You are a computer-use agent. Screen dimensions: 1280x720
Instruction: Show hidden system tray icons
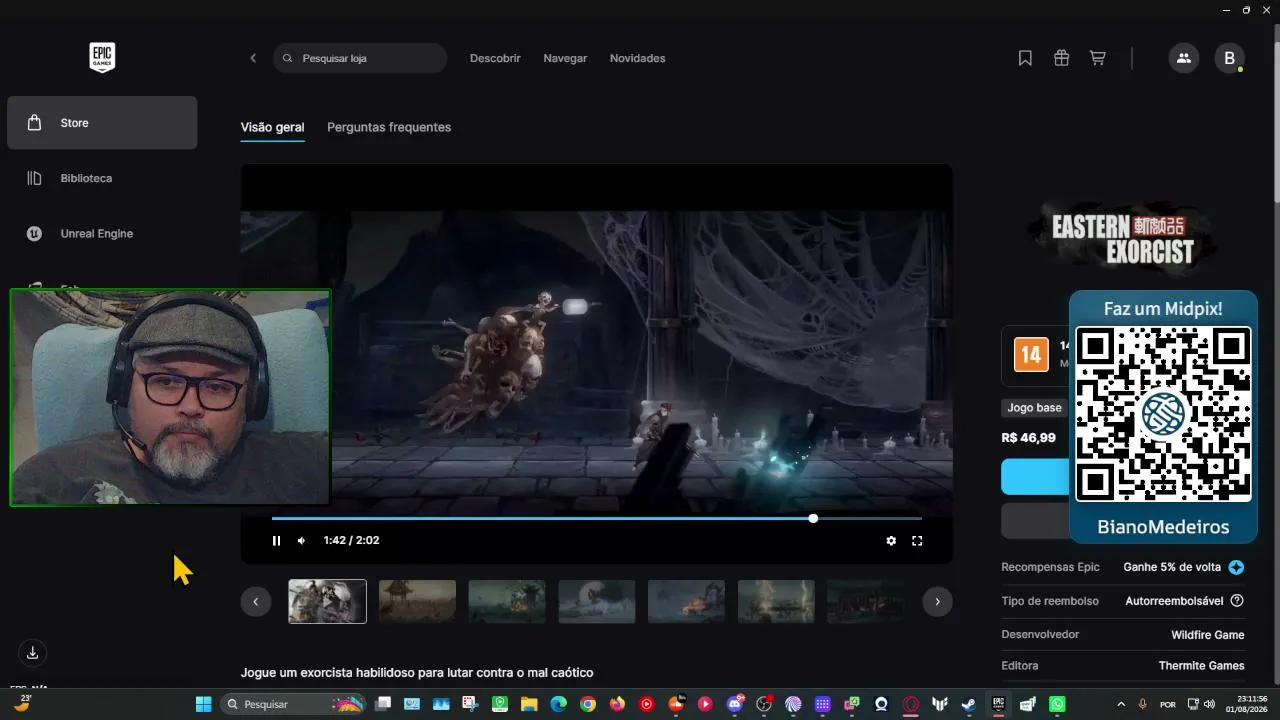point(1121,704)
